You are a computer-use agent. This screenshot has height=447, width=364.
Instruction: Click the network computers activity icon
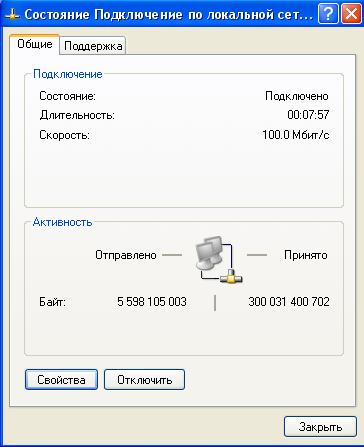[x=219, y=259]
